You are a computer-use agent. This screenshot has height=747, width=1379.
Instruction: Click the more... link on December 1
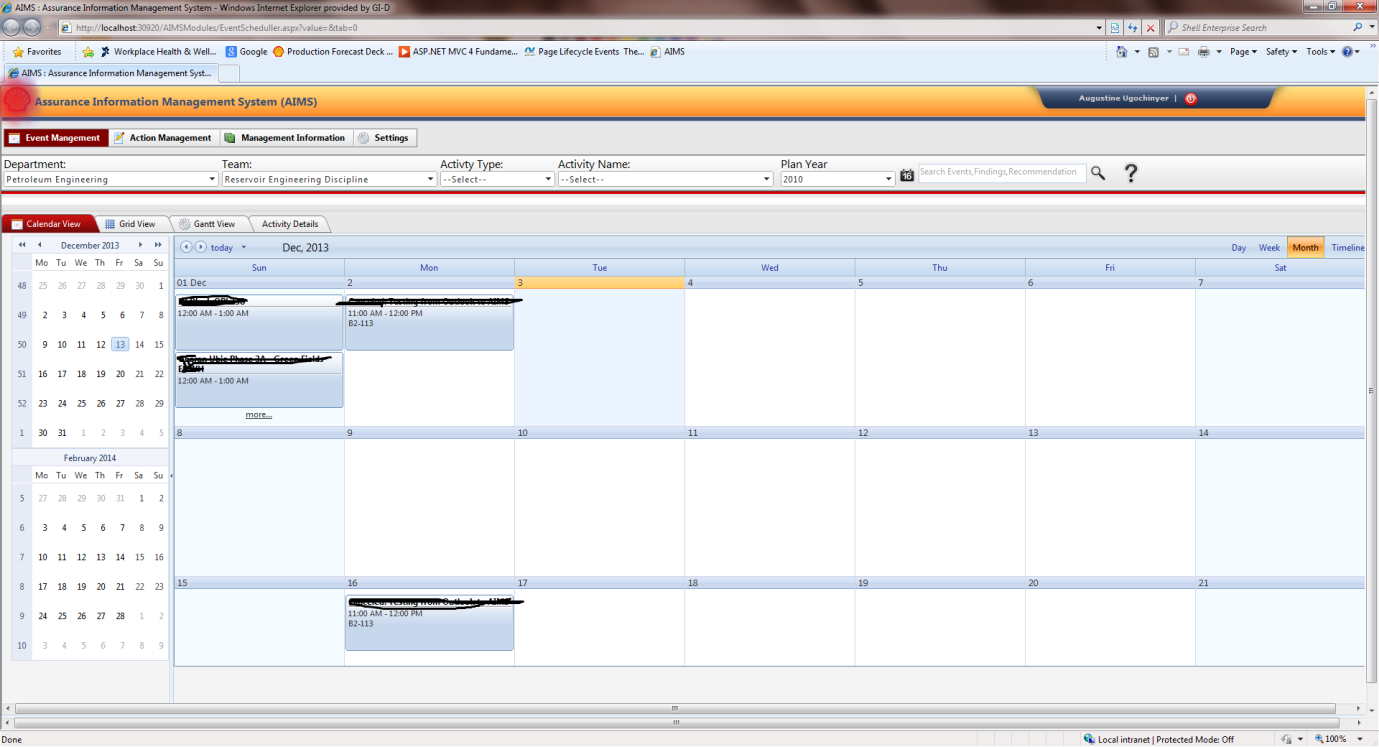pyautogui.click(x=259, y=415)
